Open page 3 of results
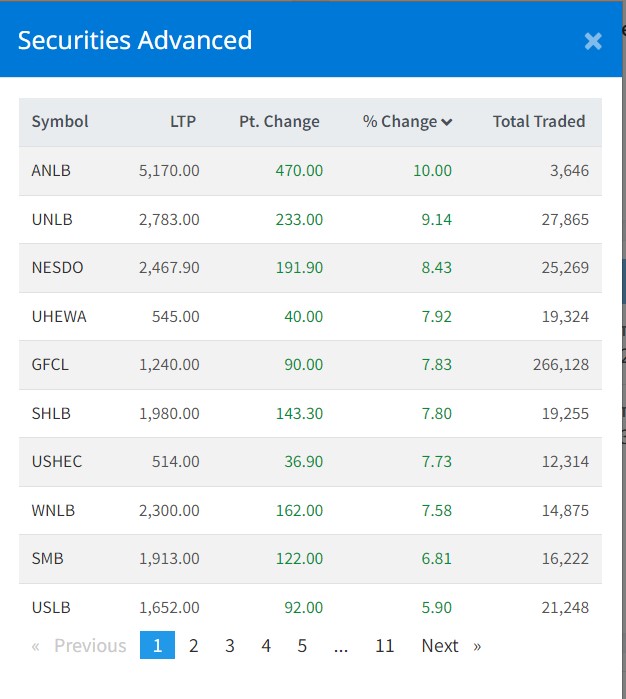Viewport: 626px width, 699px height. tap(230, 646)
